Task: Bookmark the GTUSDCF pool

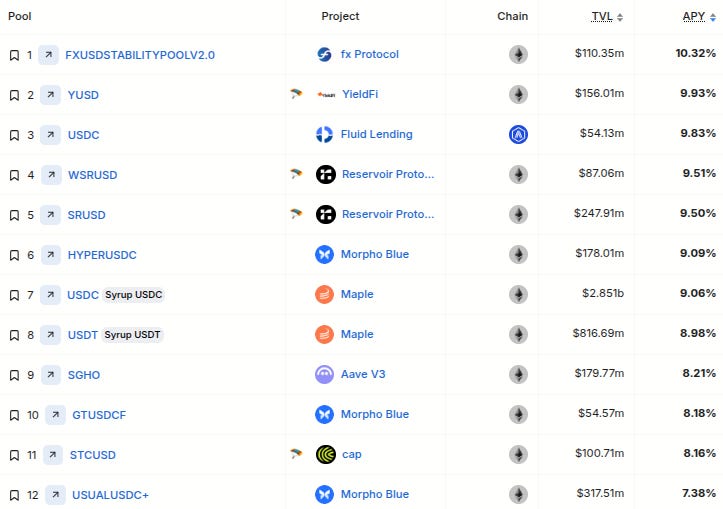Action: click(14, 415)
